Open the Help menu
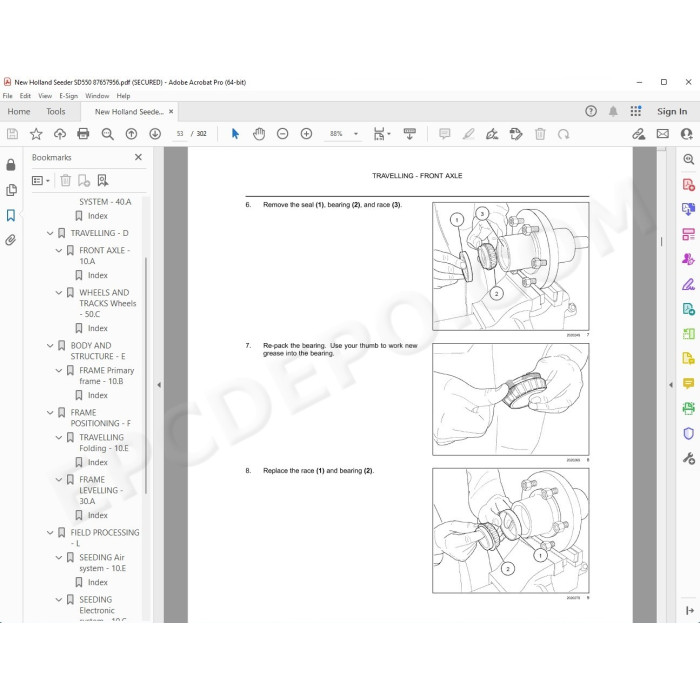Screen dimensions: 700x700 123,96
